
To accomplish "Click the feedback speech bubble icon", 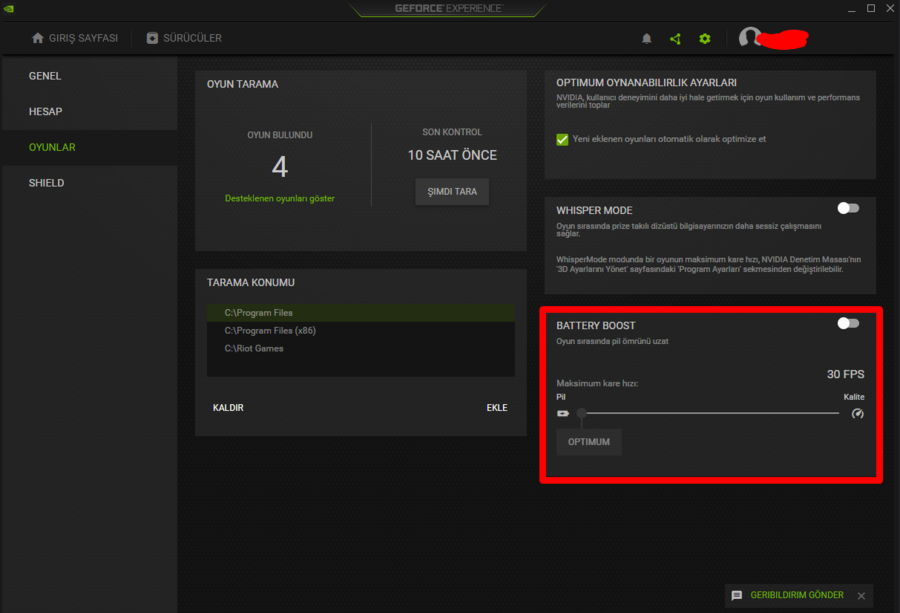I will point(737,595).
